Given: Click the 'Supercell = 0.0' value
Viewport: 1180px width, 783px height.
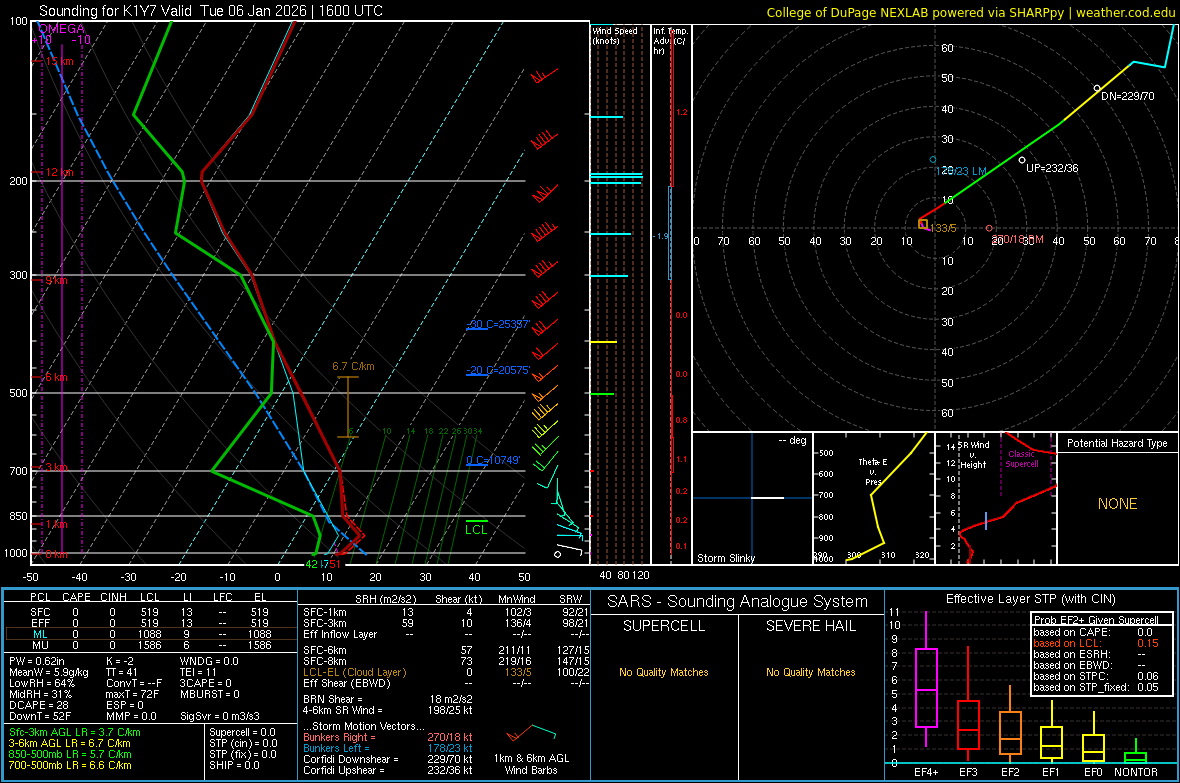Looking at the screenshot, I should (x=242, y=732).
